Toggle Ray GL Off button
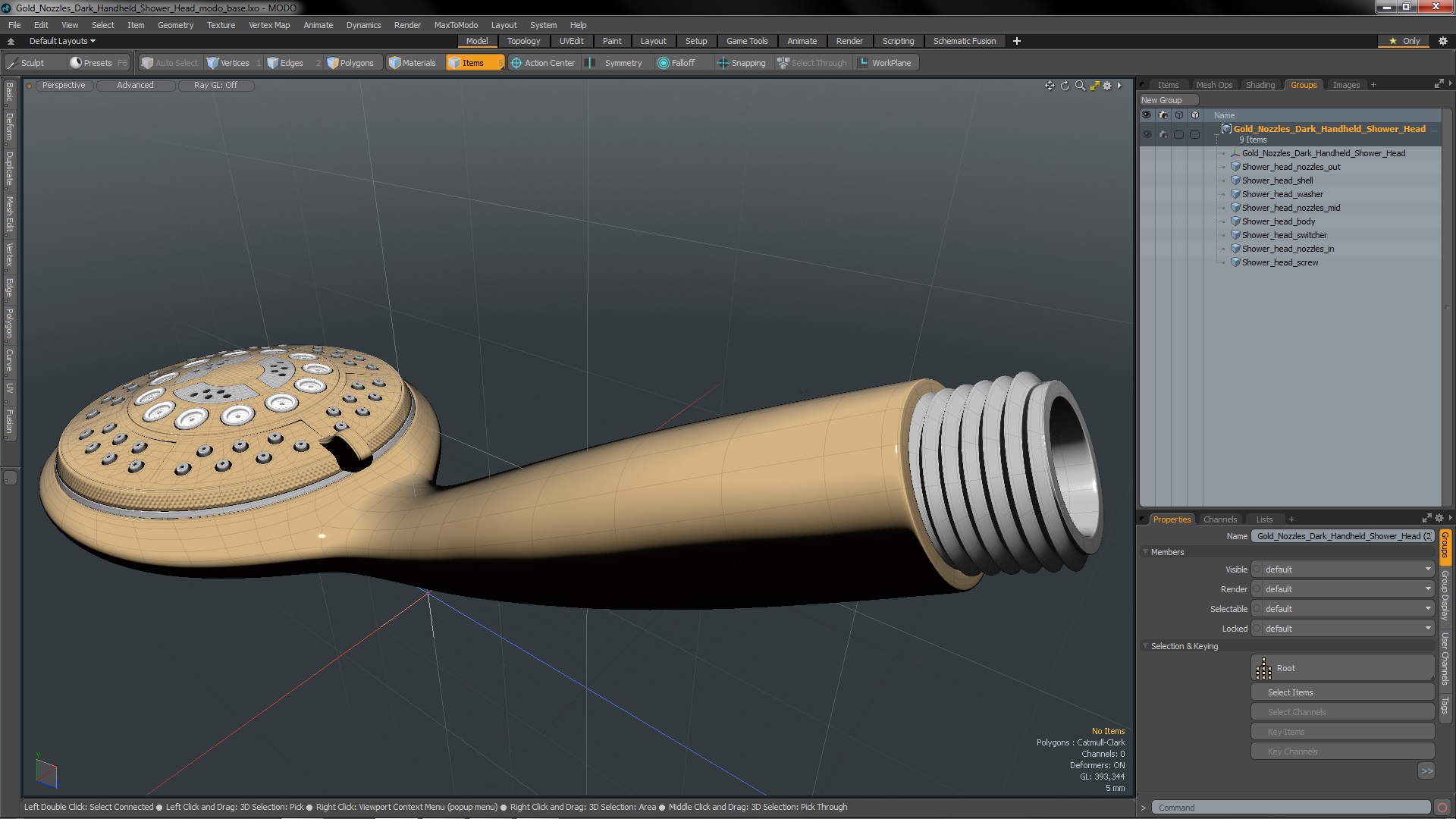The image size is (1456, 819). (x=215, y=86)
